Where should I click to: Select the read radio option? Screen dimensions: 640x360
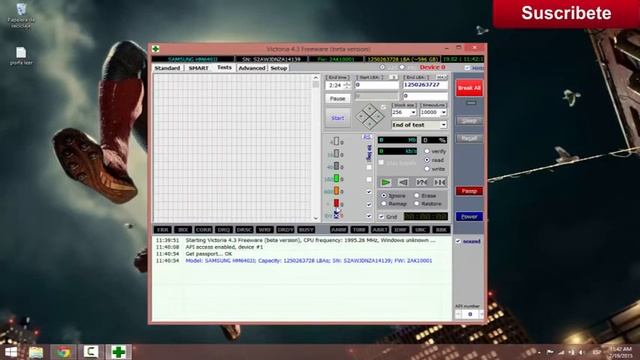coord(427,160)
